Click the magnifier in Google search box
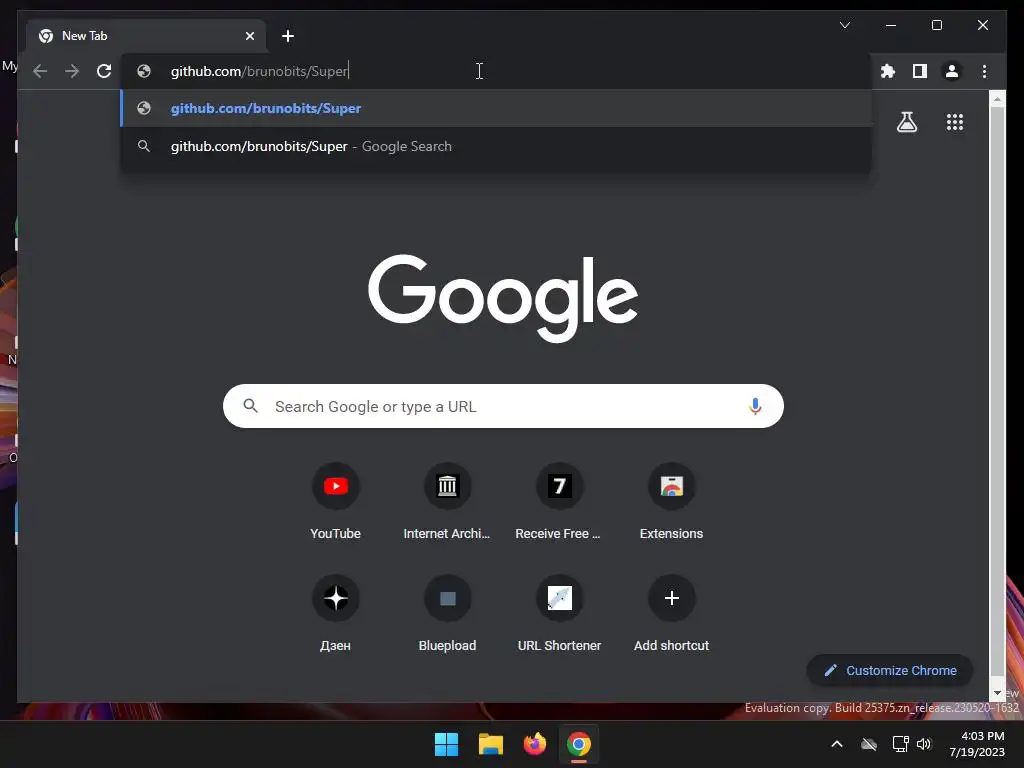 click(250, 406)
